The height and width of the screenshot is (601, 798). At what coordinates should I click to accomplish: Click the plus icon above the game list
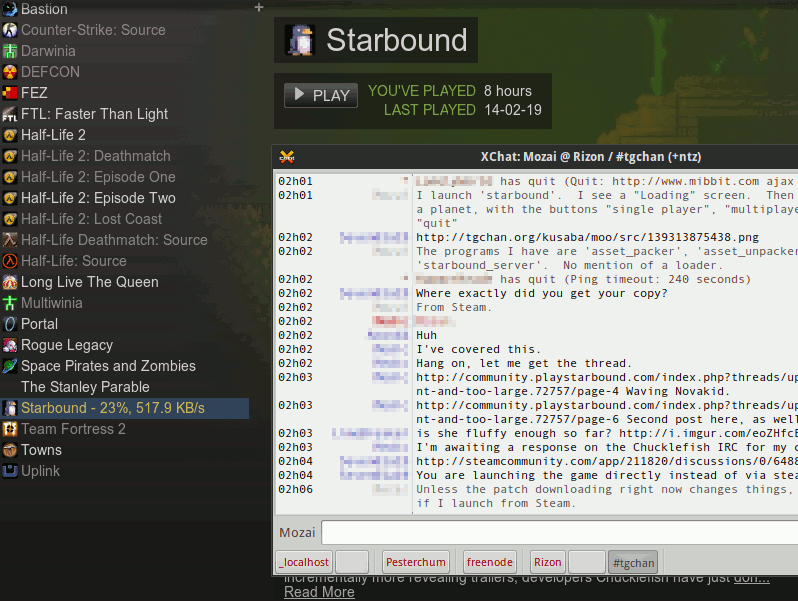tap(259, 8)
